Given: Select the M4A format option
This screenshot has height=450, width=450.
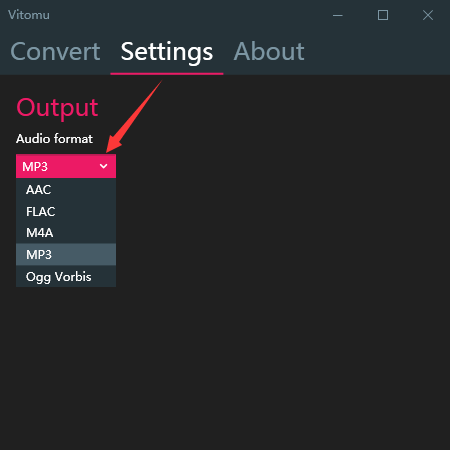Looking at the screenshot, I should tap(66, 233).
